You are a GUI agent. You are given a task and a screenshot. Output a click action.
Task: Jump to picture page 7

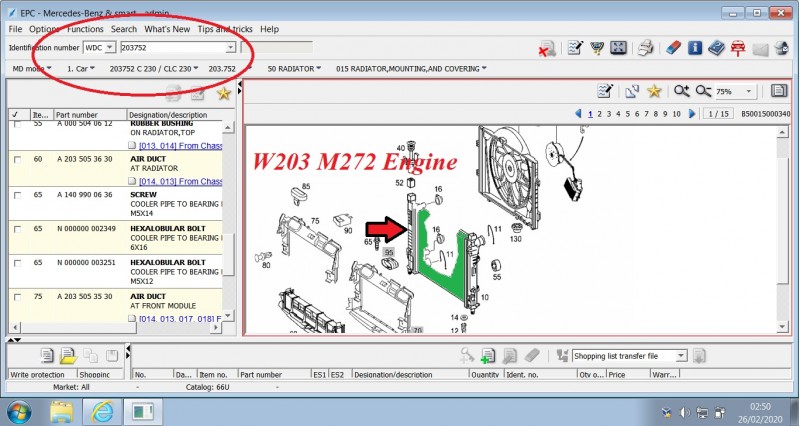(646, 114)
